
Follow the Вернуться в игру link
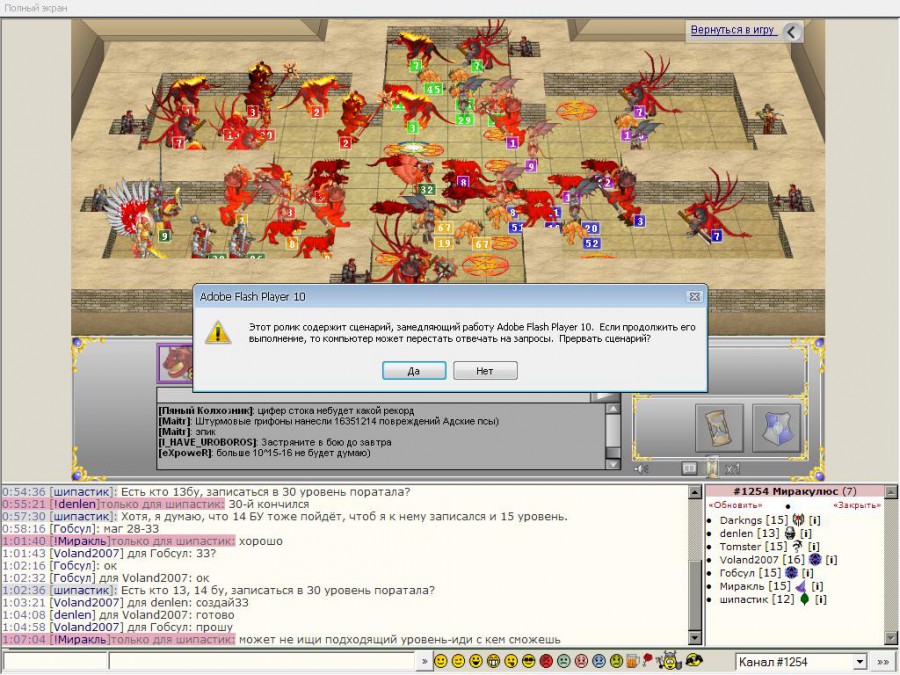(x=732, y=30)
